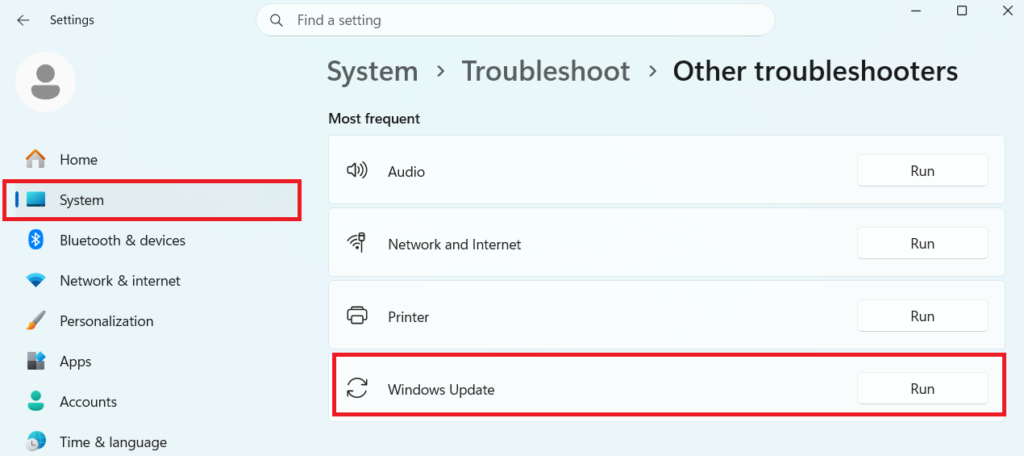Click the Home house icon
Viewport: 1024px width, 456px height.
tap(35, 159)
